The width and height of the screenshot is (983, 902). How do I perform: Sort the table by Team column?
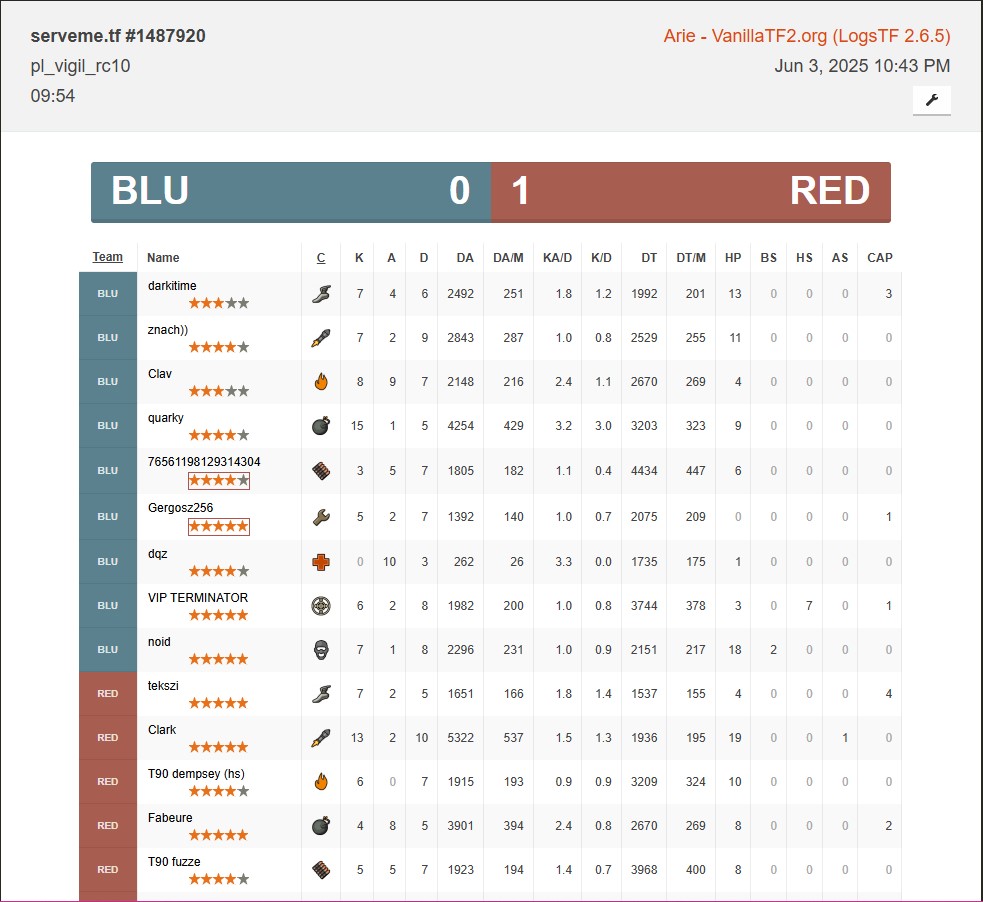click(108, 257)
